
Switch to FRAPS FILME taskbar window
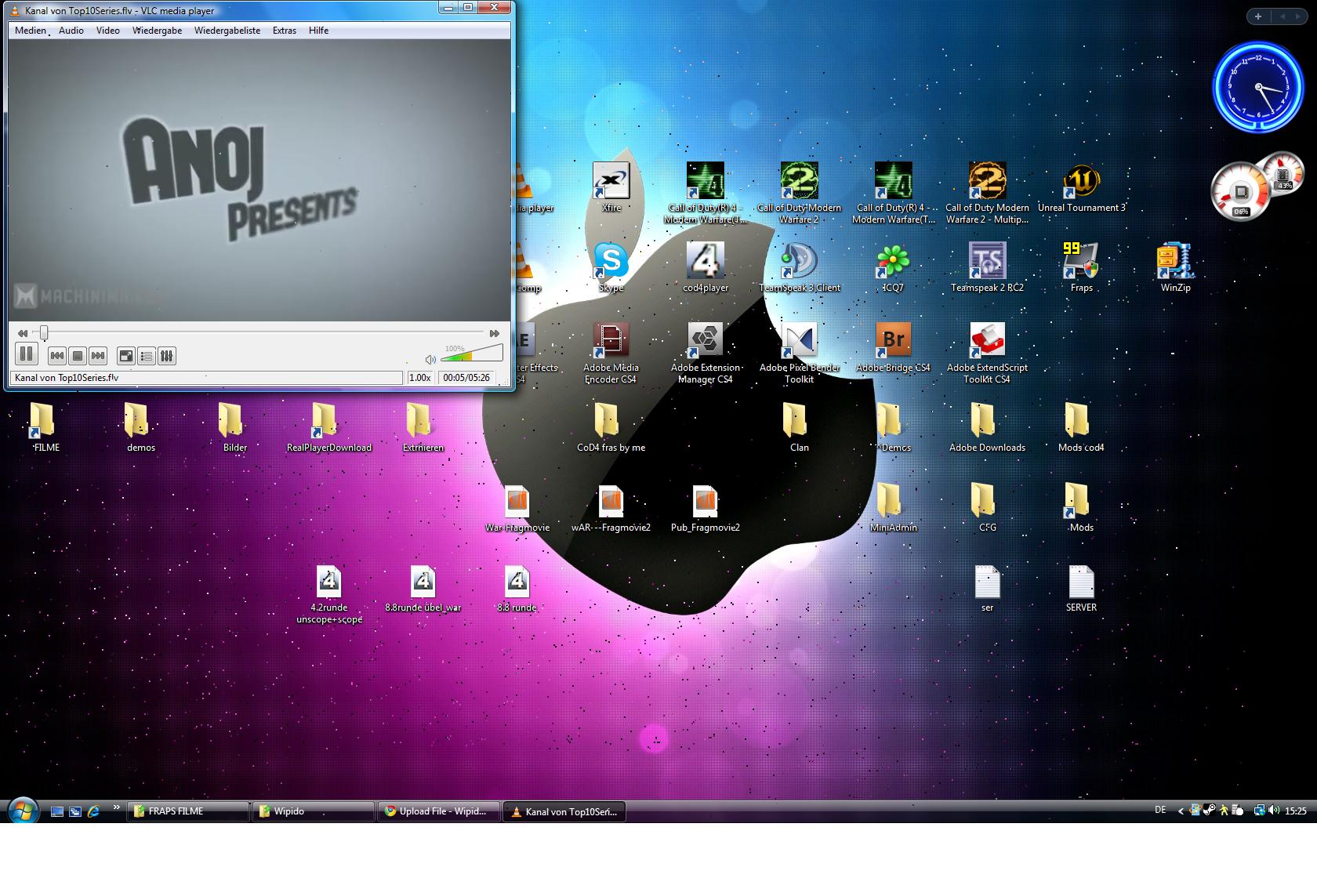(x=188, y=811)
